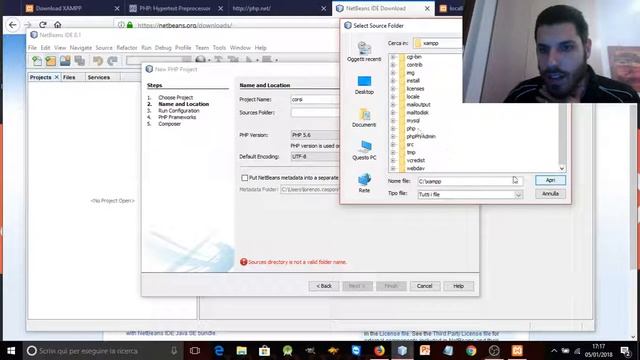640x360 pixels.
Task: Click the browser Reload icon
Action: click(43, 25)
